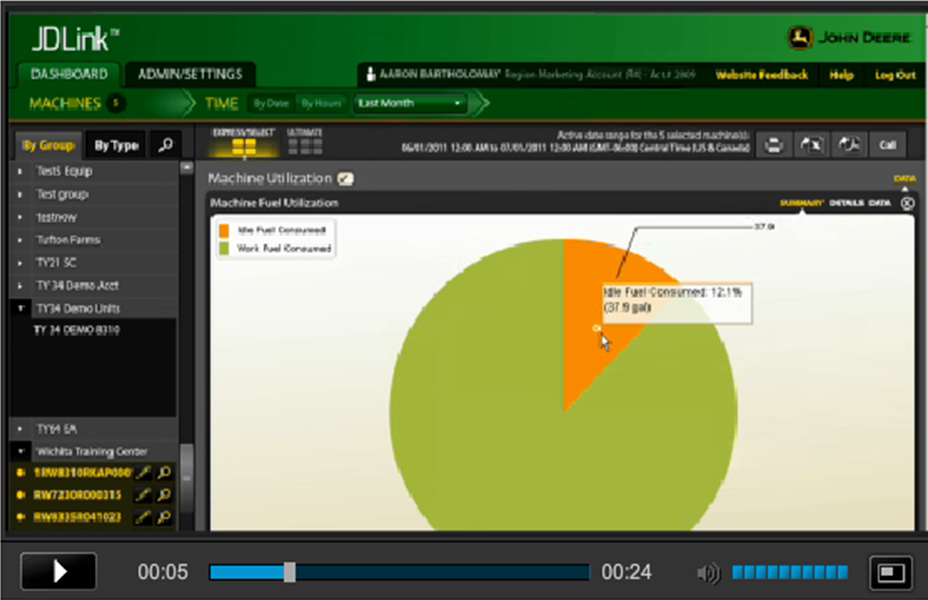Viewport: 928px width, 600px height.
Task: Click the magnifier icon for RW8335R041023
Action: coord(165,517)
